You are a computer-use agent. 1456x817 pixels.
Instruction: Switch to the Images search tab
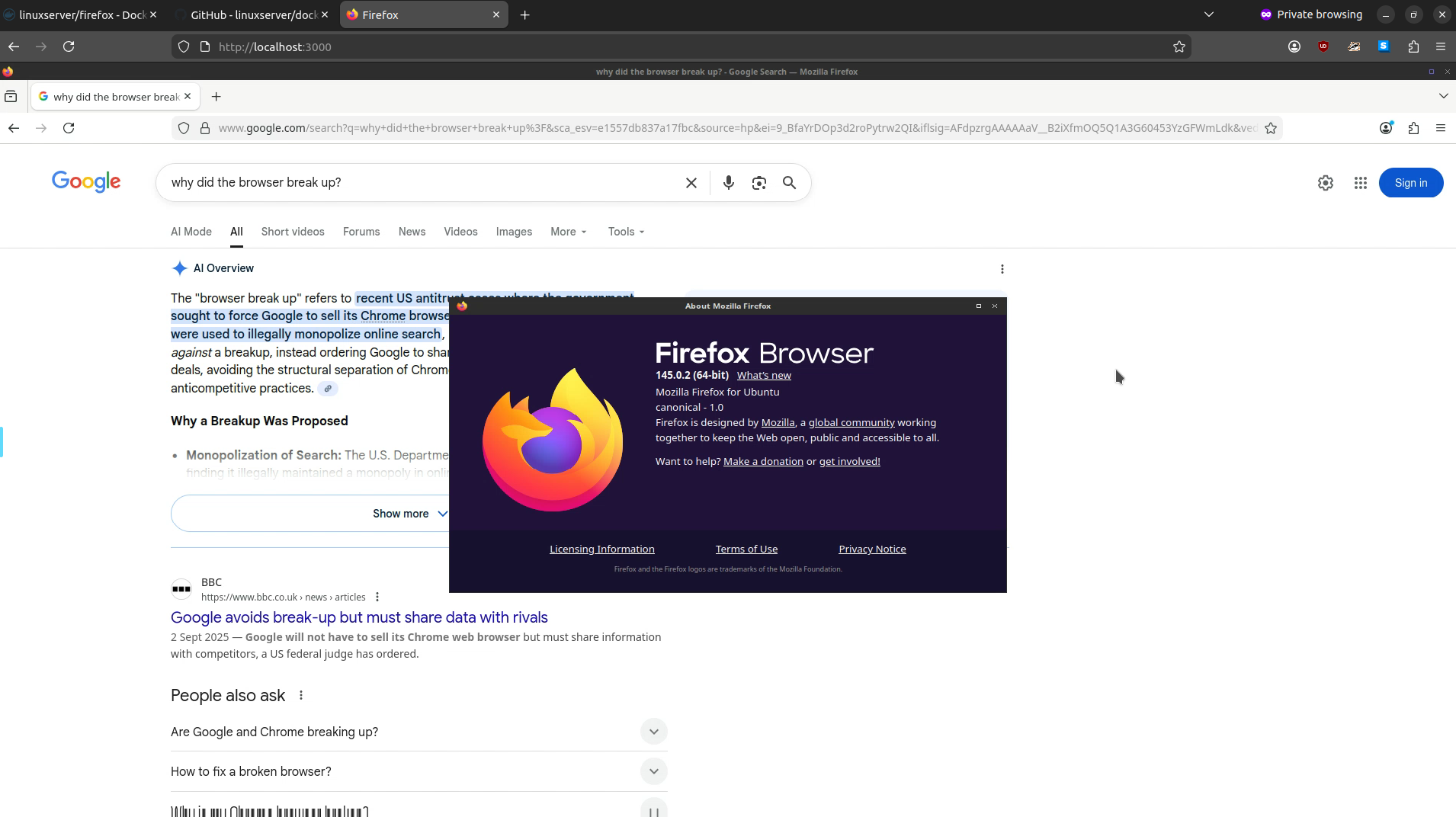point(514,232)
